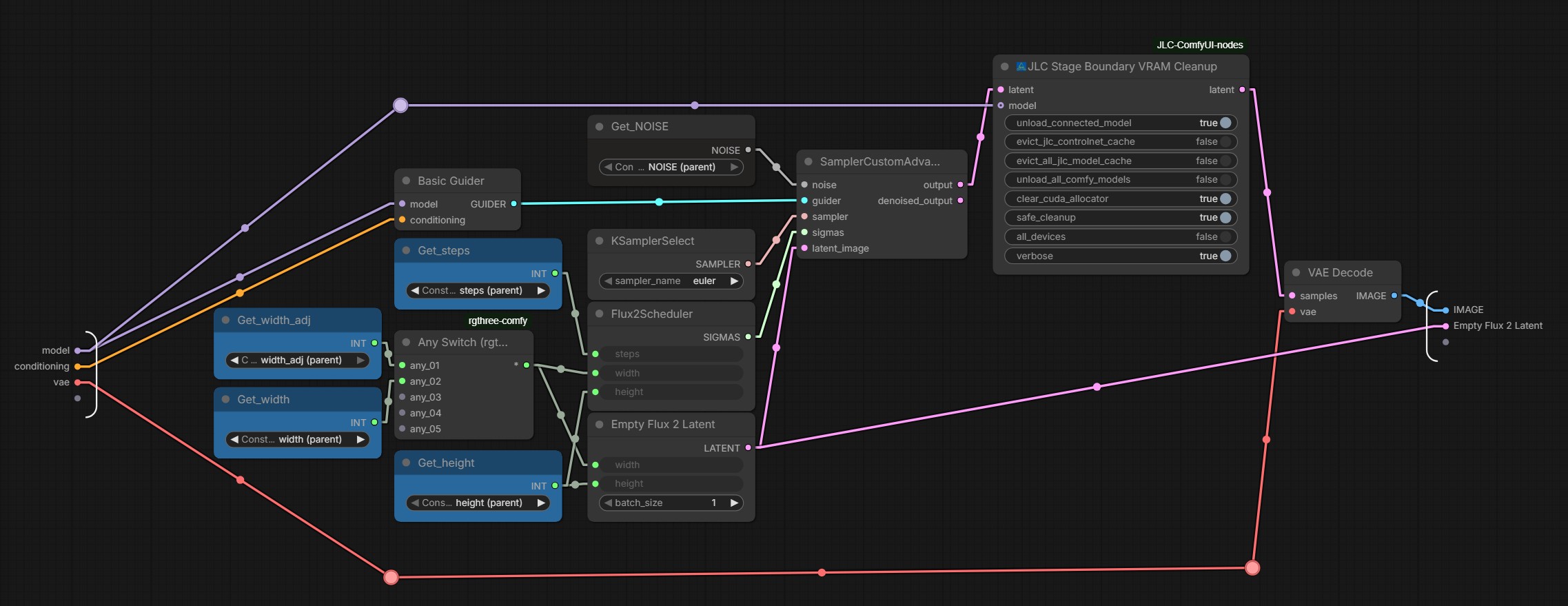Image resolution: width=1568 pixels, height=606 pixels.
Task: Select previous sampler_name with left arrow
Action: (x=608, y=281)
